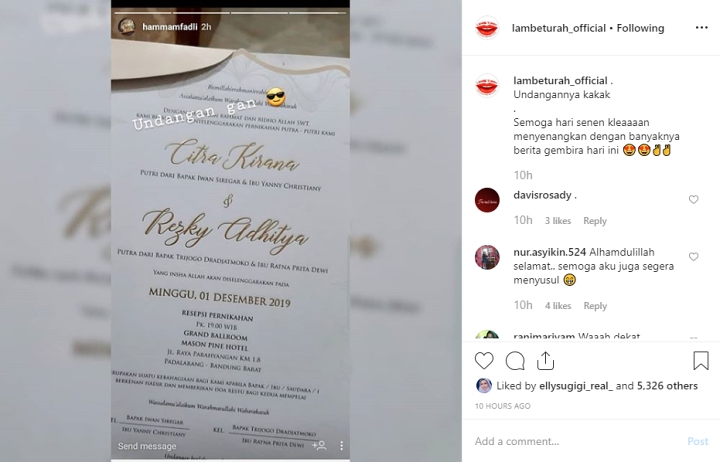Like the post with the heart icon
This screenshot has height=462, width=720.
click(484, 361)
